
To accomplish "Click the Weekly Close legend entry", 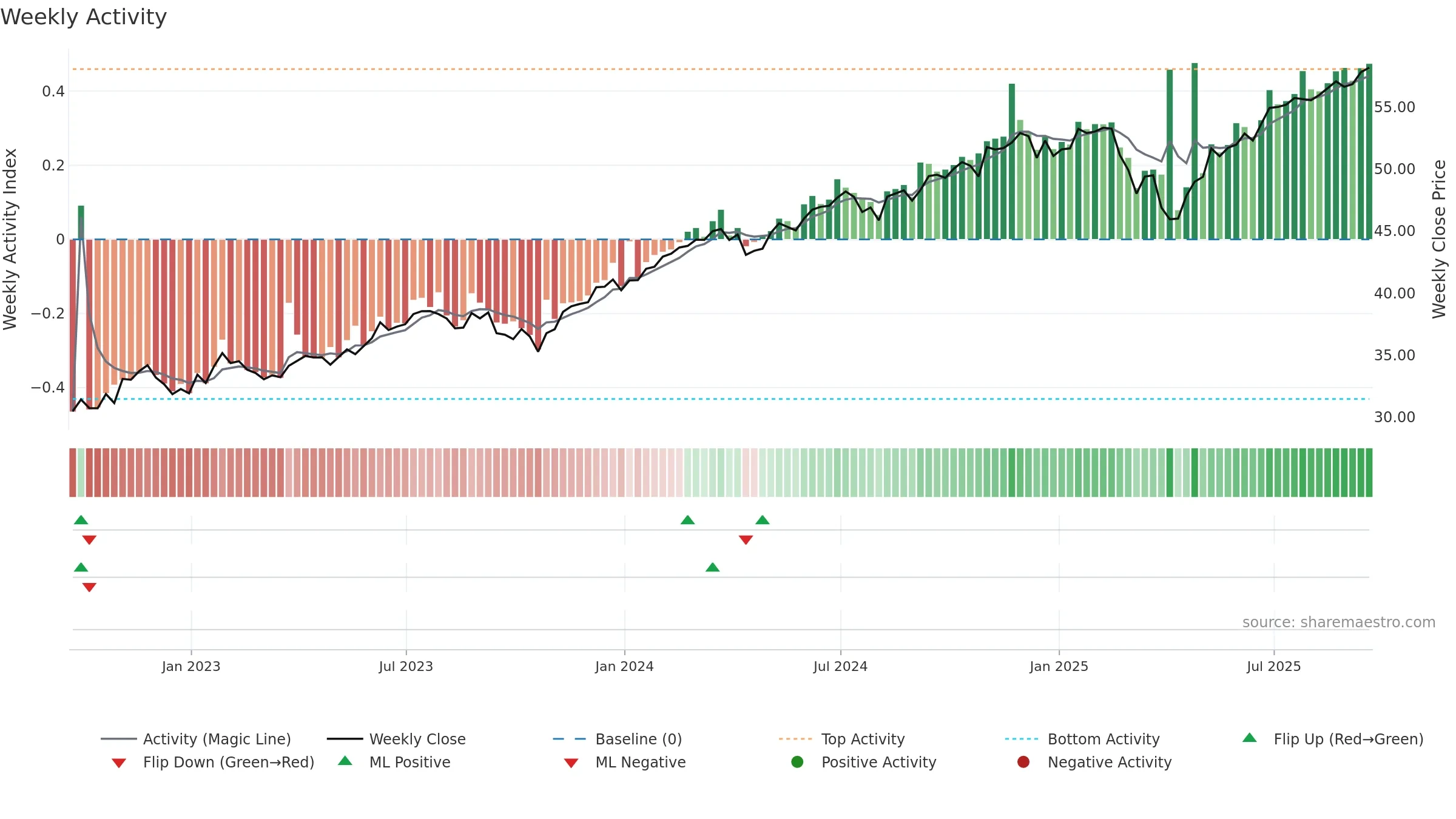I will pyautogui.click(x=396, y=739).
